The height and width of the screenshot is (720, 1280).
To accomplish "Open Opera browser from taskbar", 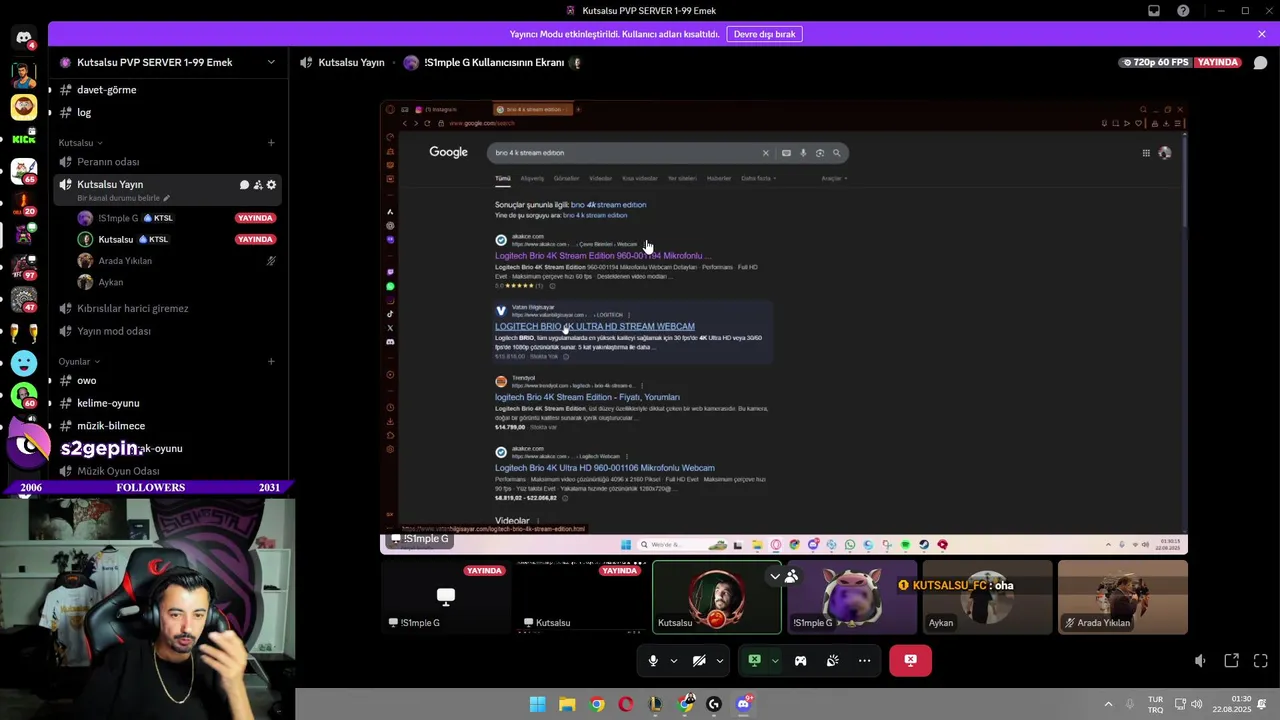I will [x=626, y=704].
